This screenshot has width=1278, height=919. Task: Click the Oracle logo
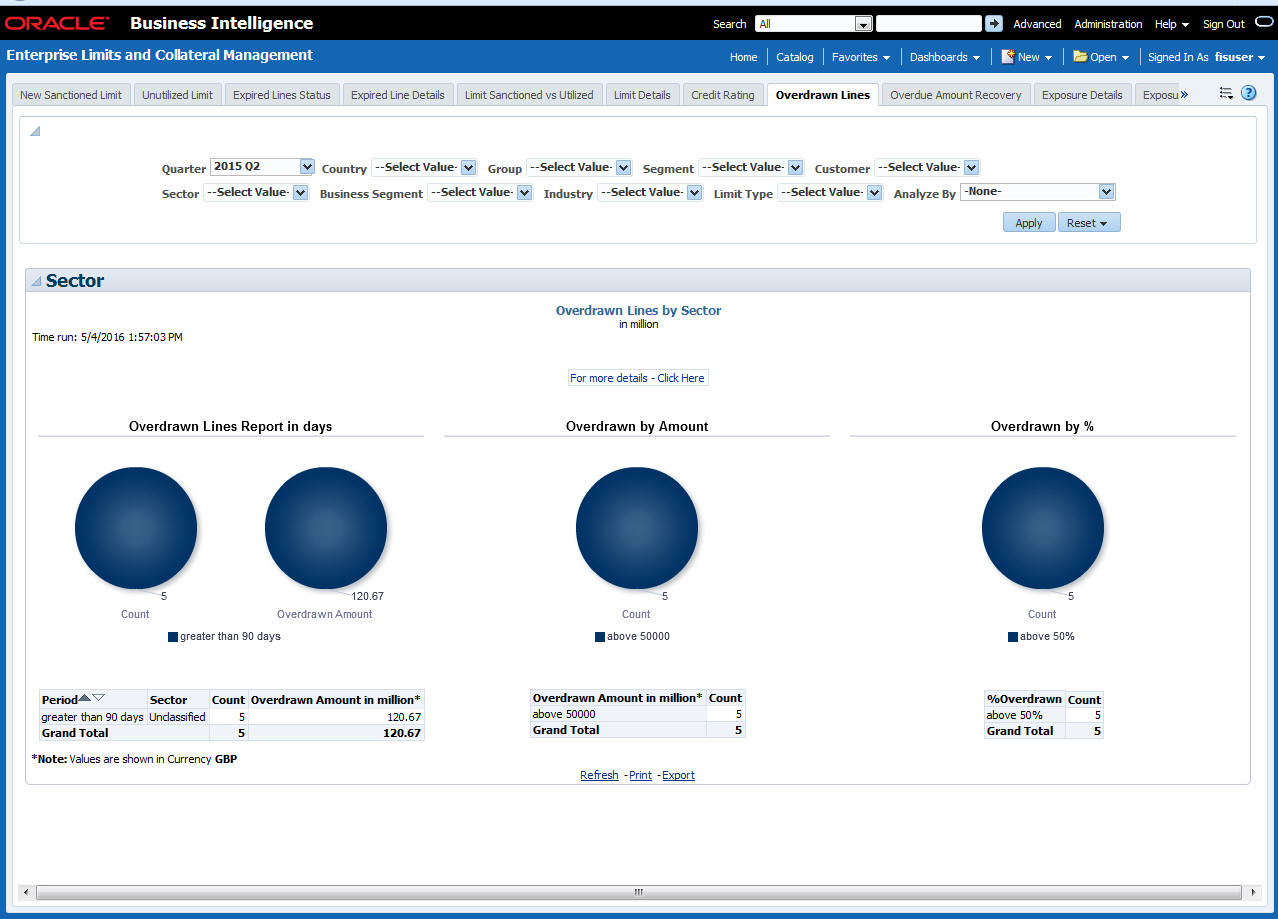pos(57,23)
